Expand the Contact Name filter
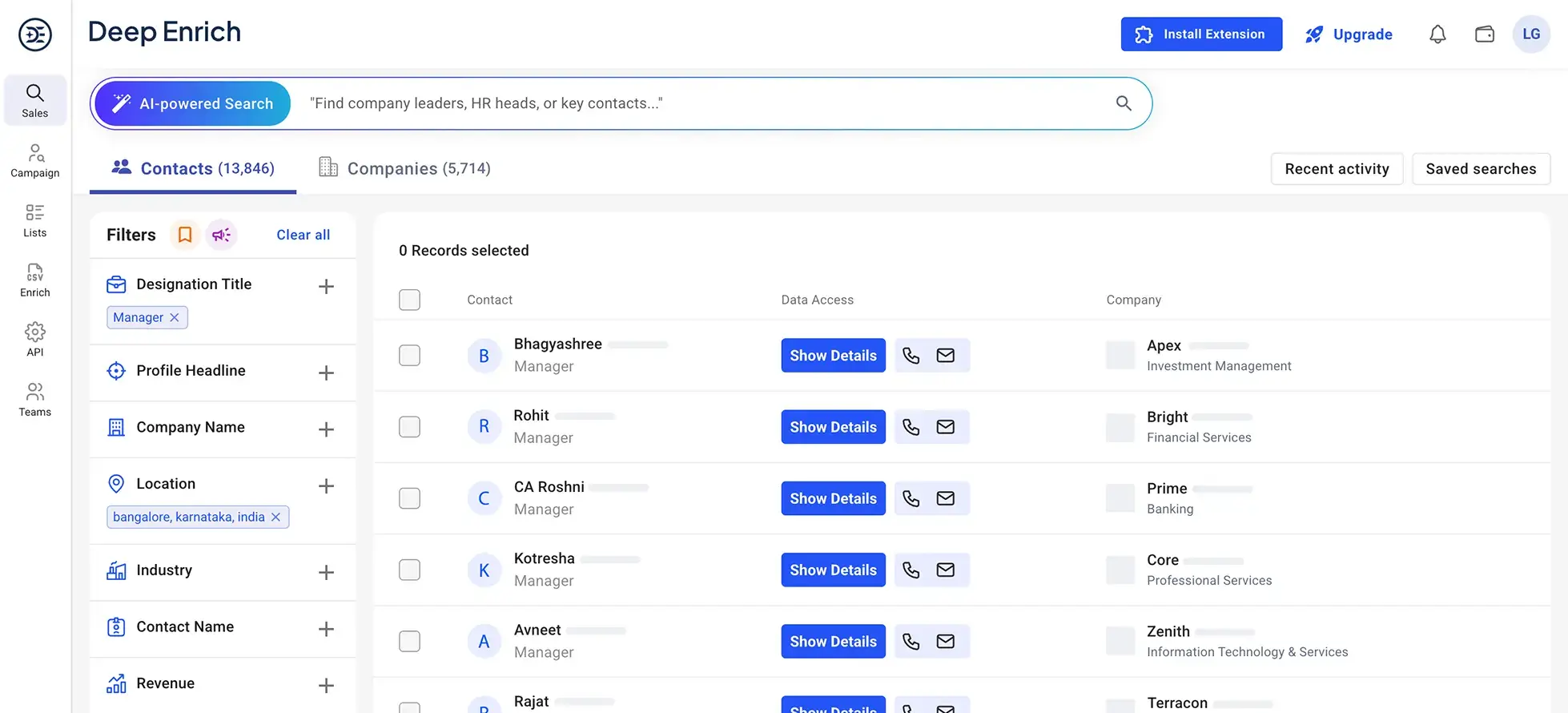Screen dimensions: 1568x713 pos(326,629)
